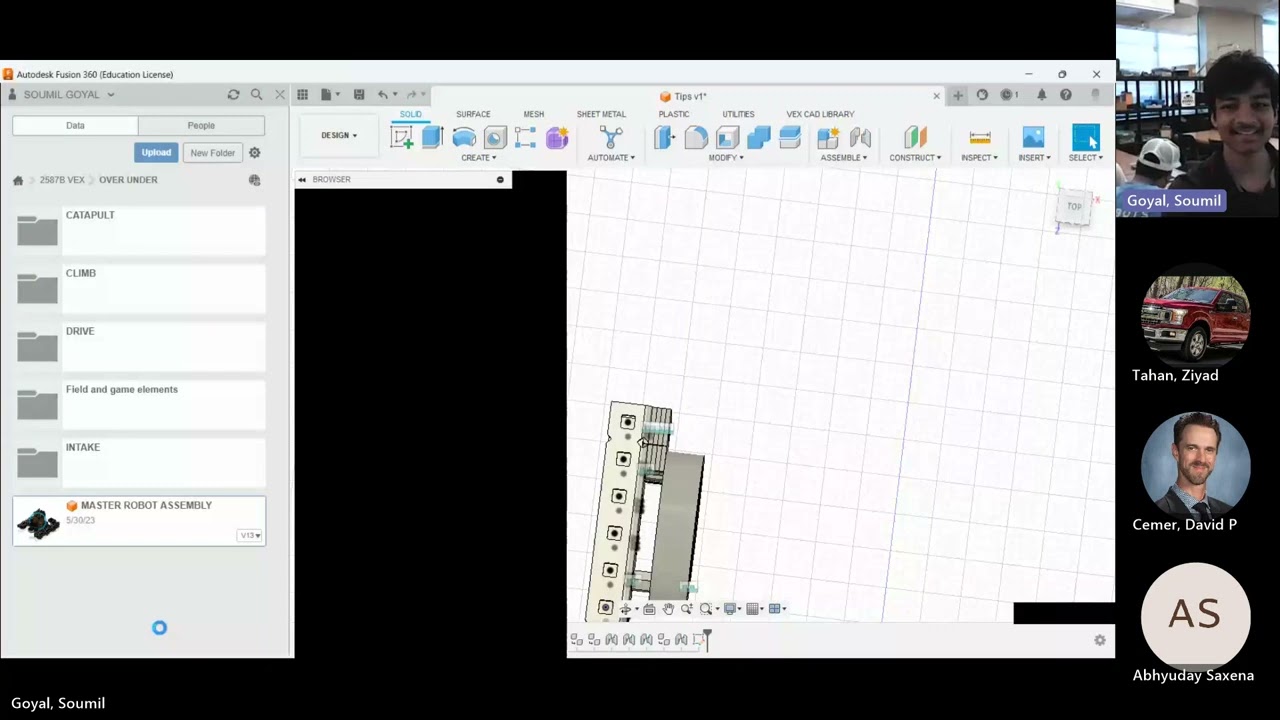The image size is (1280, 720).
Task: Select the Create Form purple icon
Action: pyautogui.click(x=557, y=138)
